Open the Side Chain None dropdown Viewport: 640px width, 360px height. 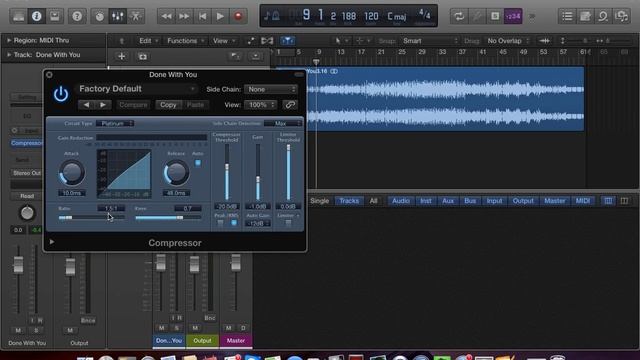point(271,89)
